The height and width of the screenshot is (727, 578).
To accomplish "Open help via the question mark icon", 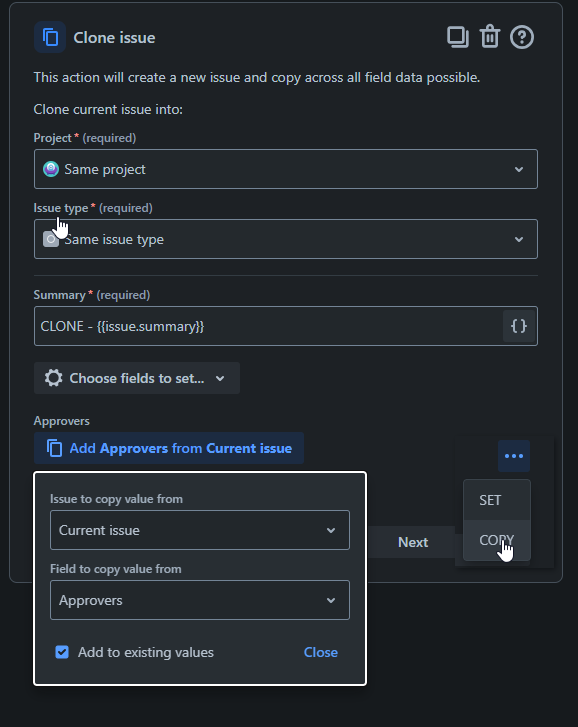I will (x=522, y=37).
